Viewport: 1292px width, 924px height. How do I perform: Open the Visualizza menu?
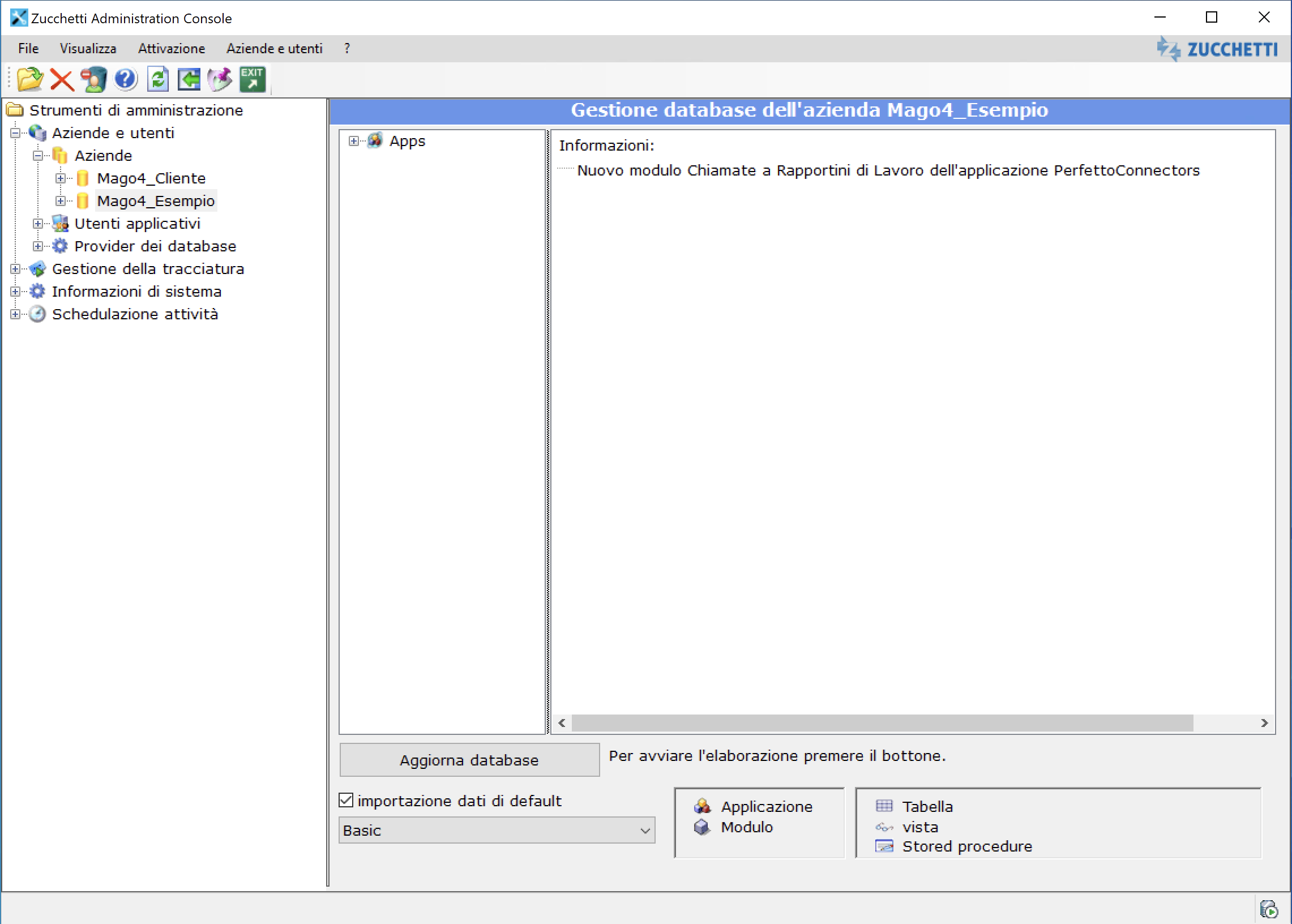tap(88, 49)
